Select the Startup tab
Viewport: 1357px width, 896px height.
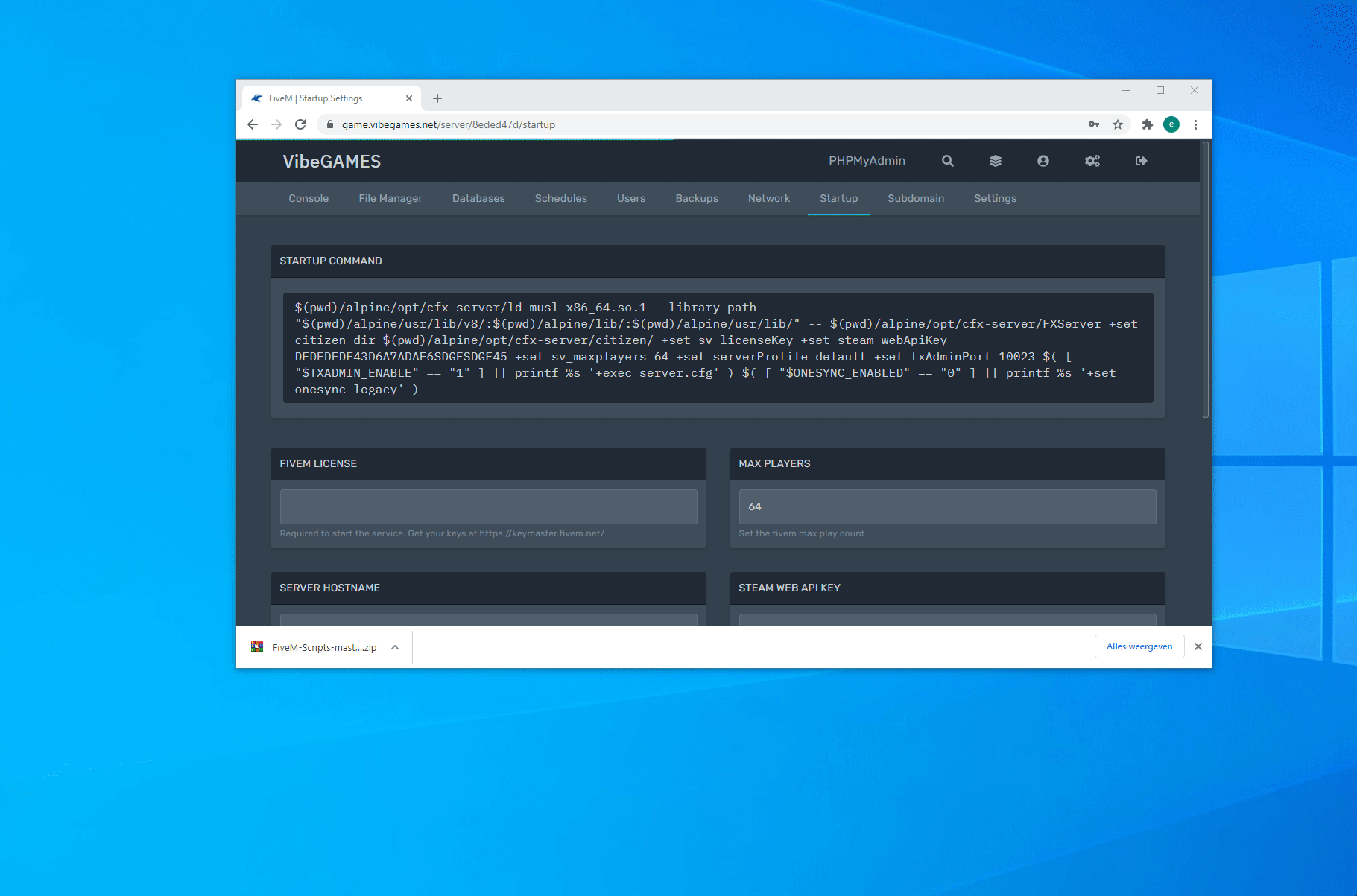(x=839, y=198)
